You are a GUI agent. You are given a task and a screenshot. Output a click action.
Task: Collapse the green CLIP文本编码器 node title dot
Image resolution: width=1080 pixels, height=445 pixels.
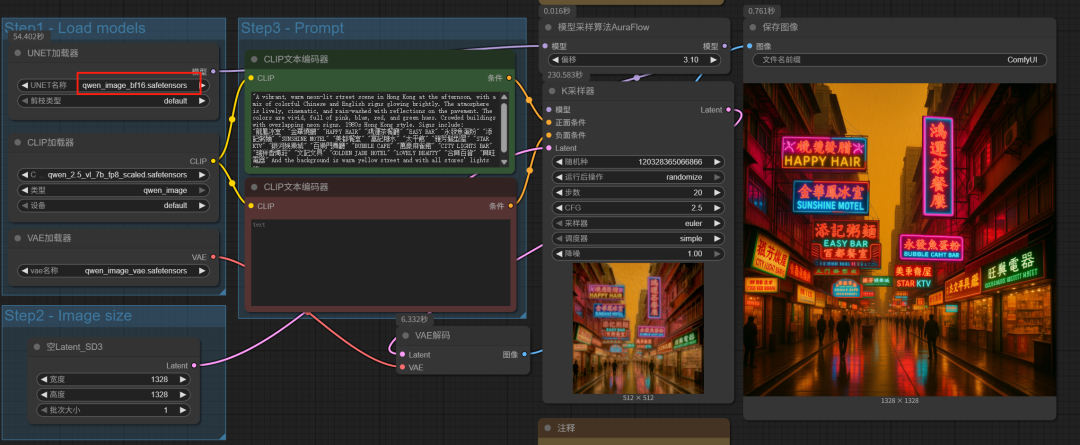tap(254, 59)
